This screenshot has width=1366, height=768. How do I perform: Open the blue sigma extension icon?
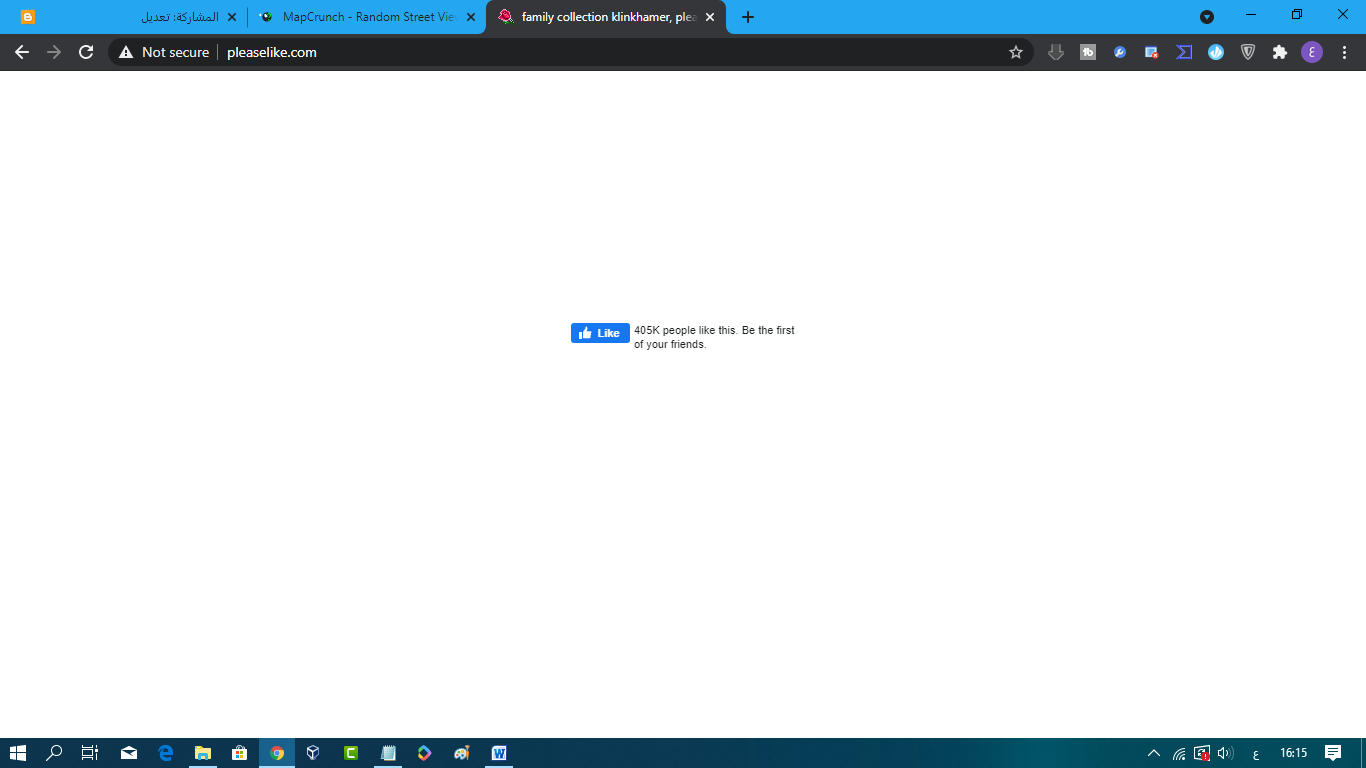(1184, 52)
